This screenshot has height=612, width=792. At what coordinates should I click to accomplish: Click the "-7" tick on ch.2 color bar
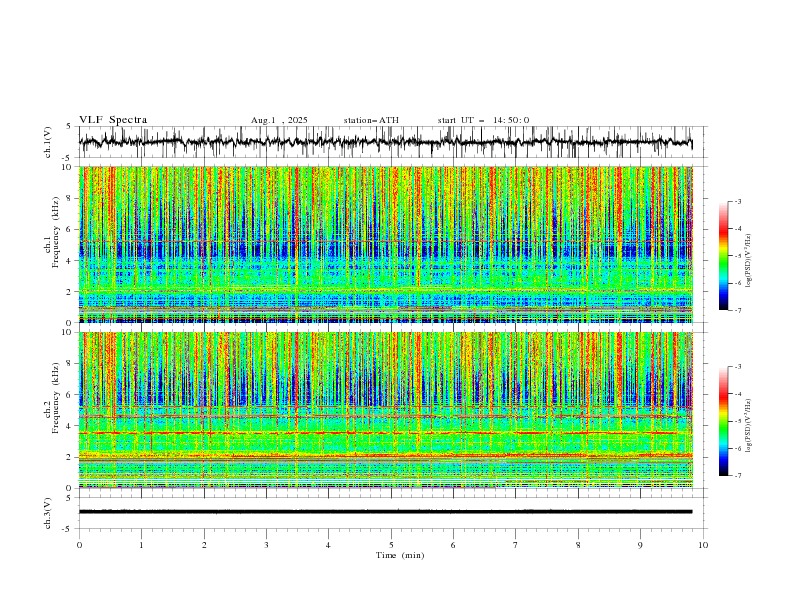pos(737,476)
